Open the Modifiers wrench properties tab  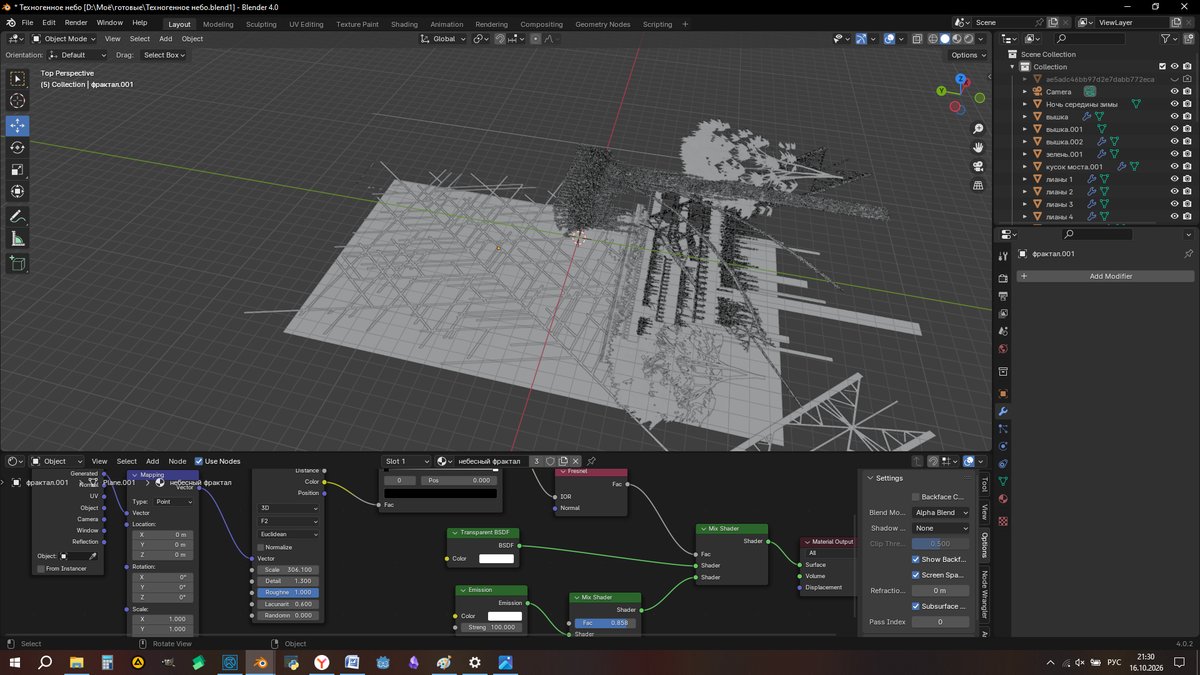coord(1003,411)
